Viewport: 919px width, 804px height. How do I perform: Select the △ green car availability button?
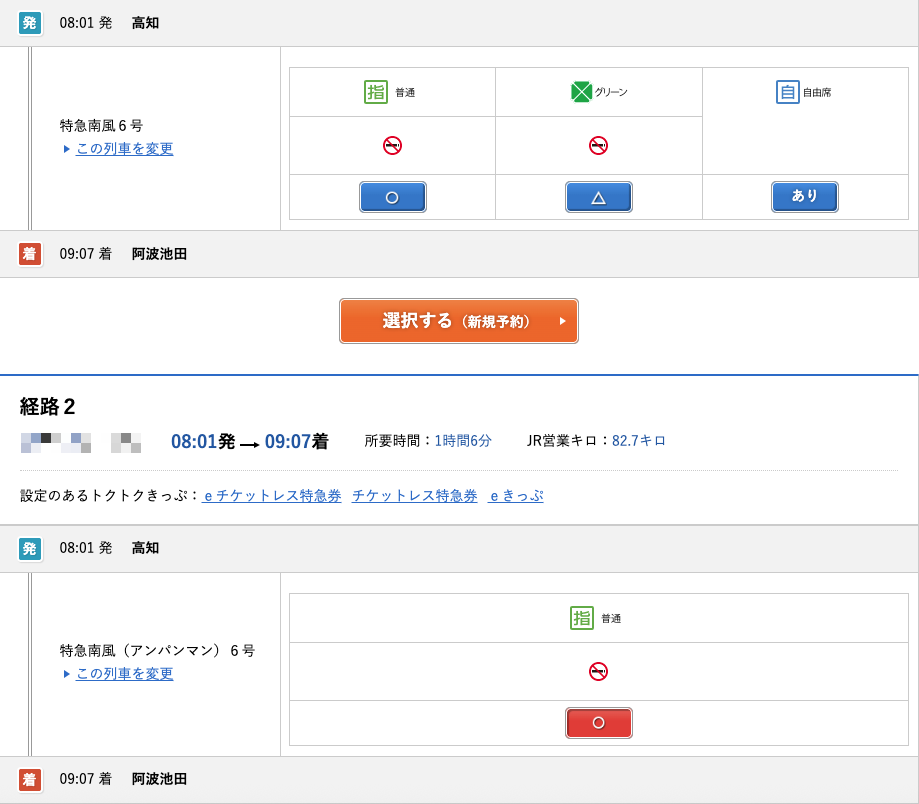598,197
